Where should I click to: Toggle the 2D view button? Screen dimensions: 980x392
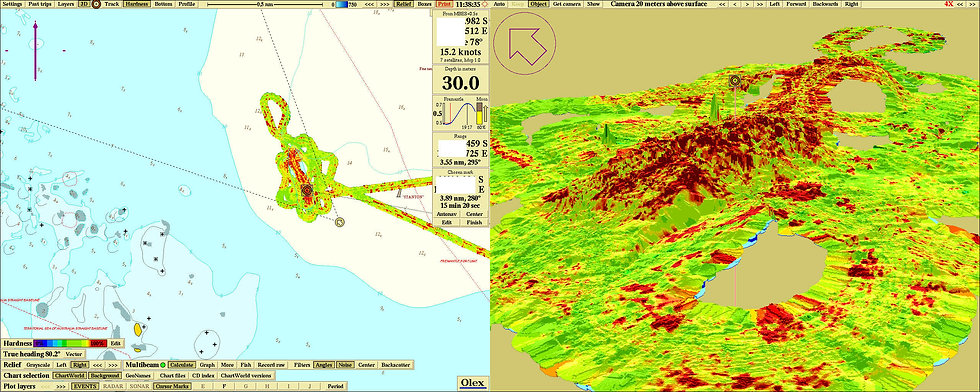pyautogui.click(x=84, y=4)
